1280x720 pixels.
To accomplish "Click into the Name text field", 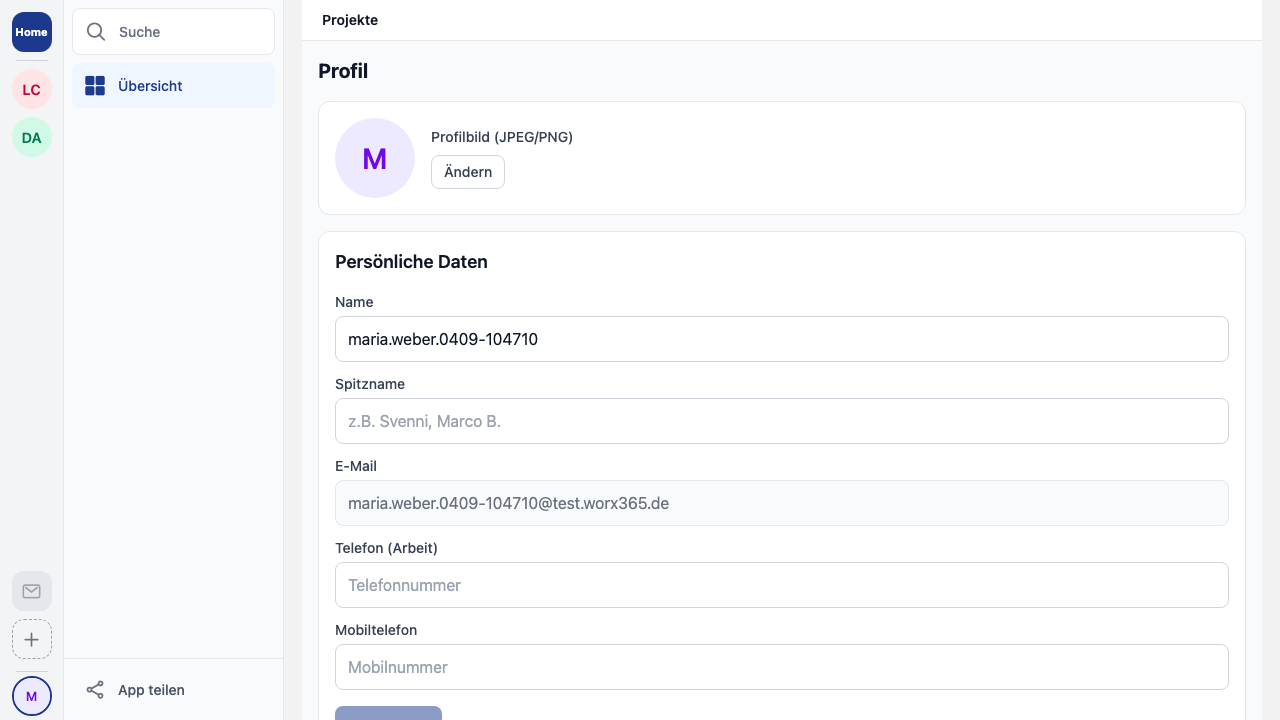I will tap(781, 339).
